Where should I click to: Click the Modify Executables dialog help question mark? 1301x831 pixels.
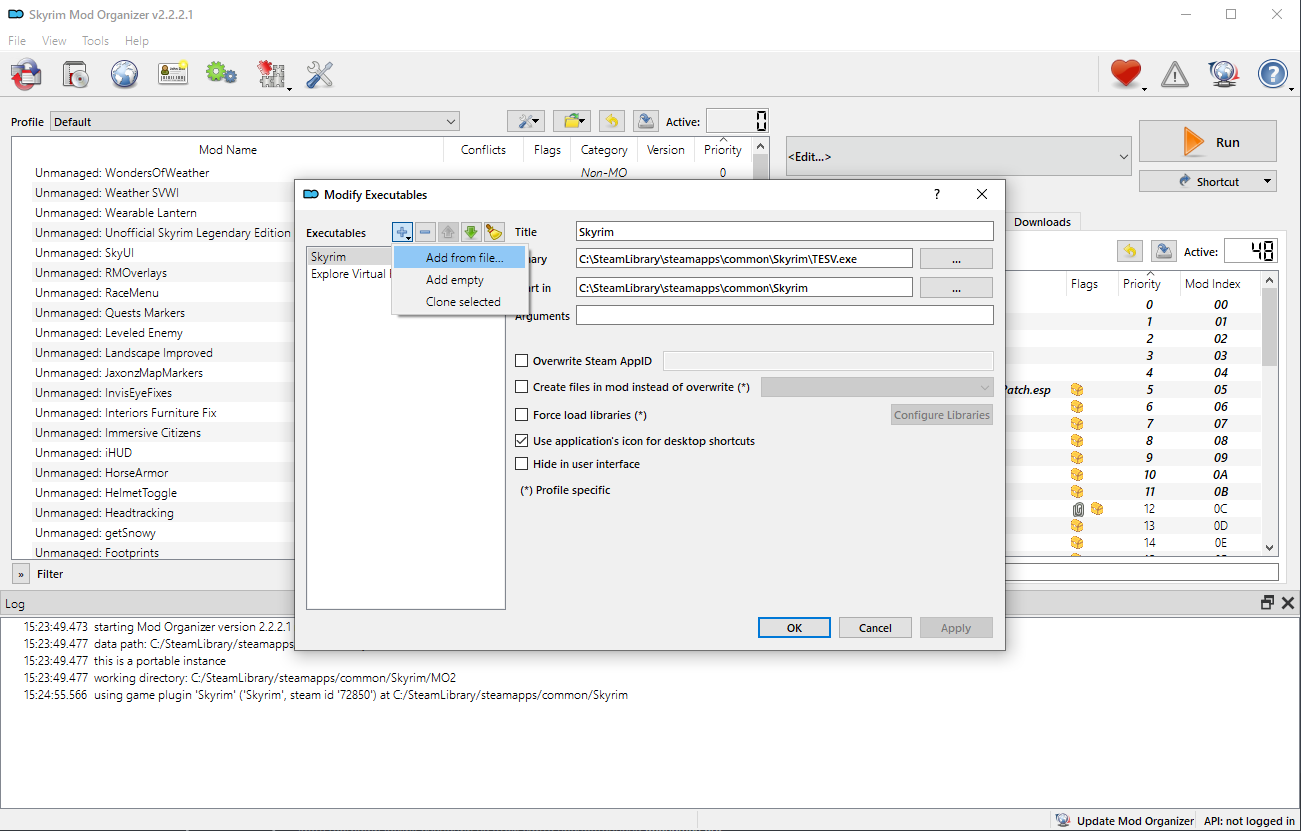coord(937,194)
